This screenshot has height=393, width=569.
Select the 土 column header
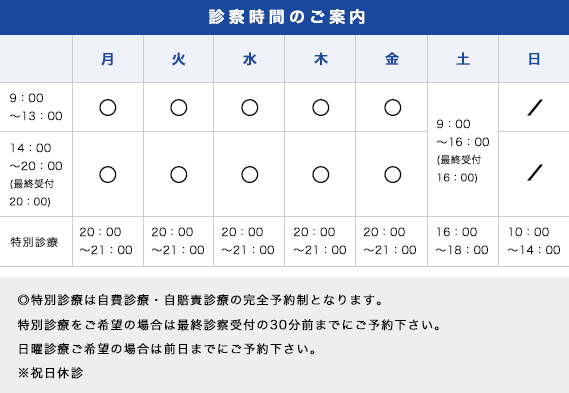pyautogui.click(x=463, y=59)
